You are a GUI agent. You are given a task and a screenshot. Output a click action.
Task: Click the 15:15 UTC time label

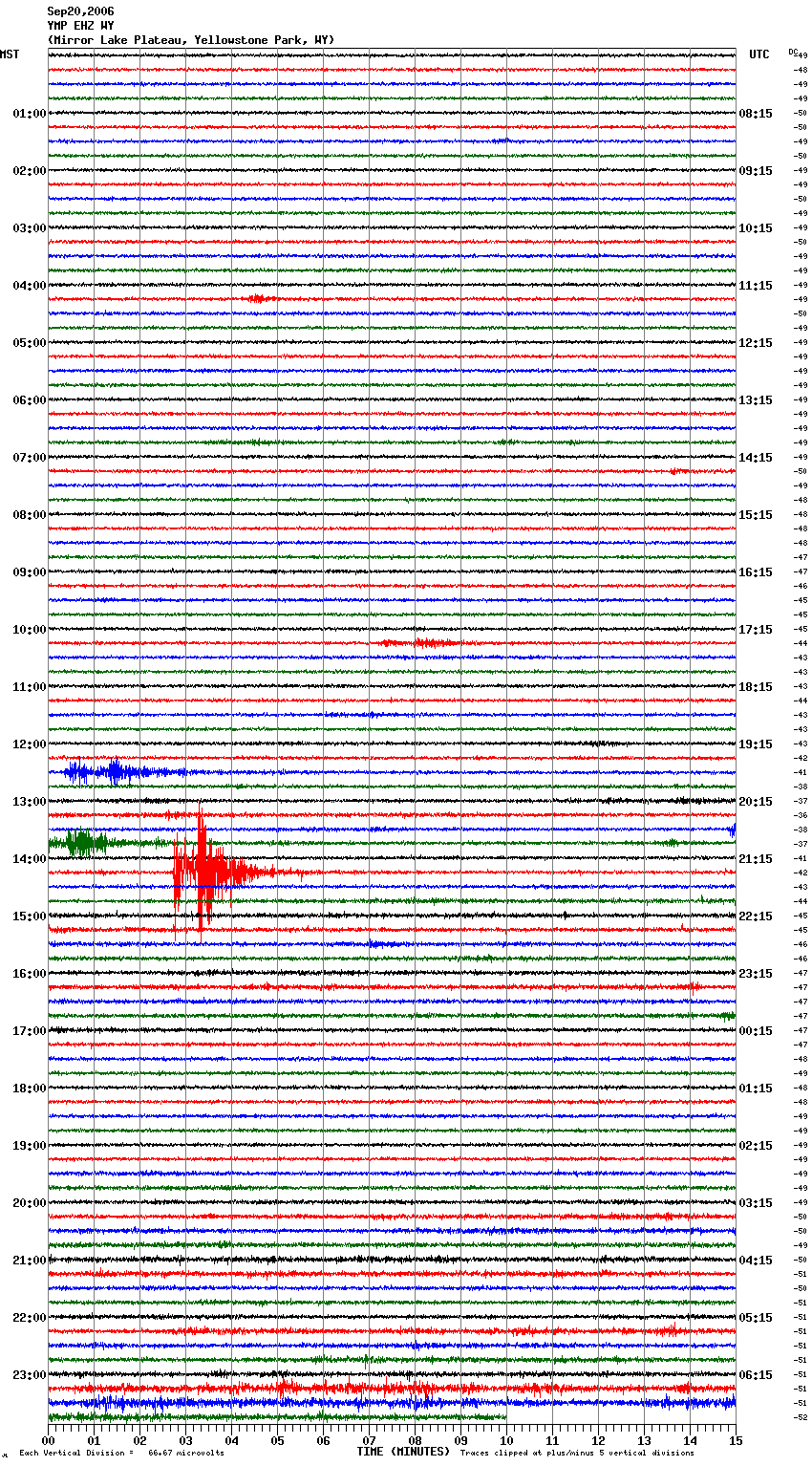[x=756, y=515]
